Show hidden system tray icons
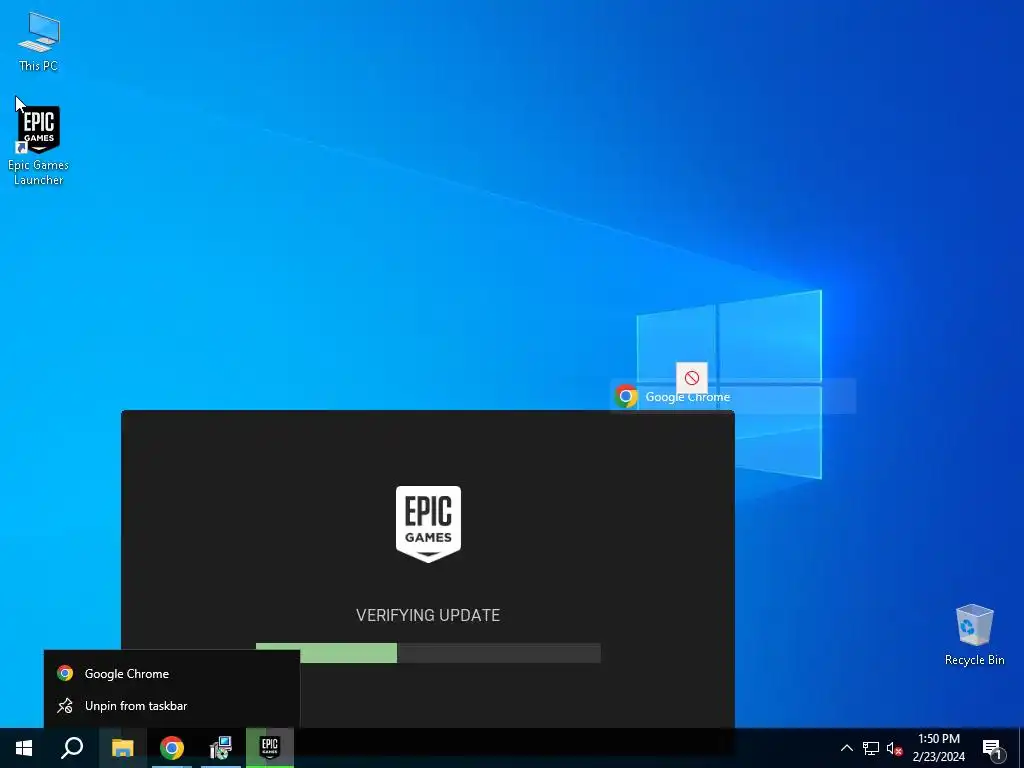The image size is (1024, 768). click(x=846, y=748)
